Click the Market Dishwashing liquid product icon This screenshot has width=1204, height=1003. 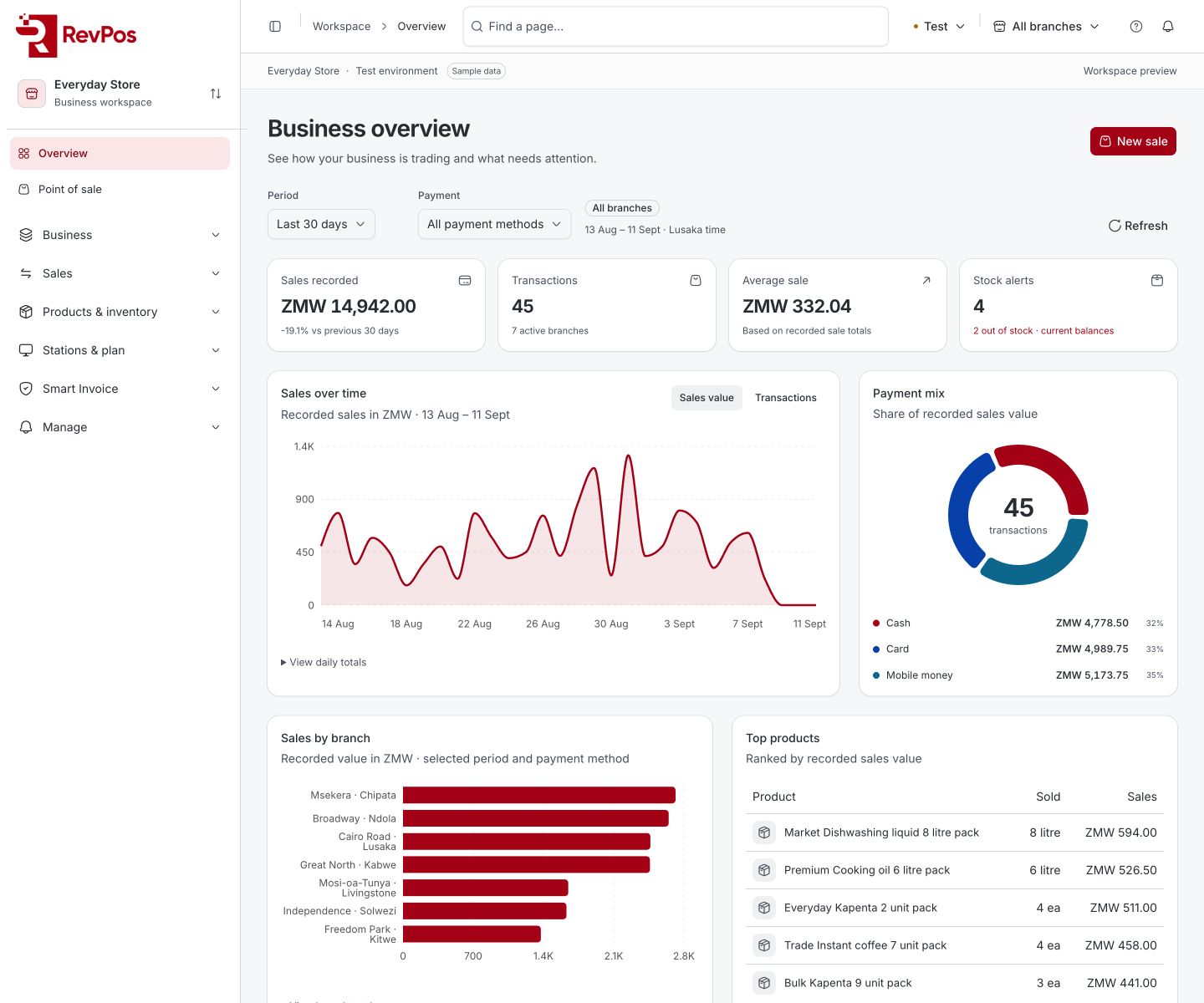764,832
